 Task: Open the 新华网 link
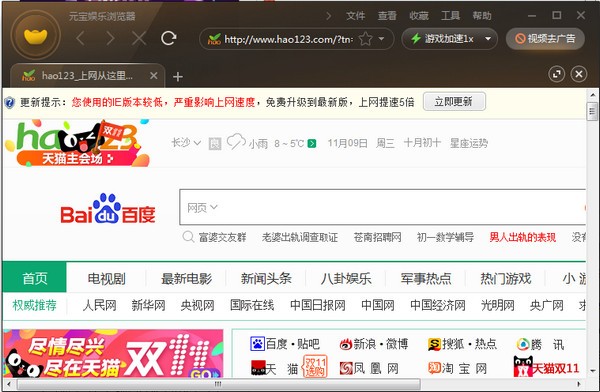[x=148, y=305]
